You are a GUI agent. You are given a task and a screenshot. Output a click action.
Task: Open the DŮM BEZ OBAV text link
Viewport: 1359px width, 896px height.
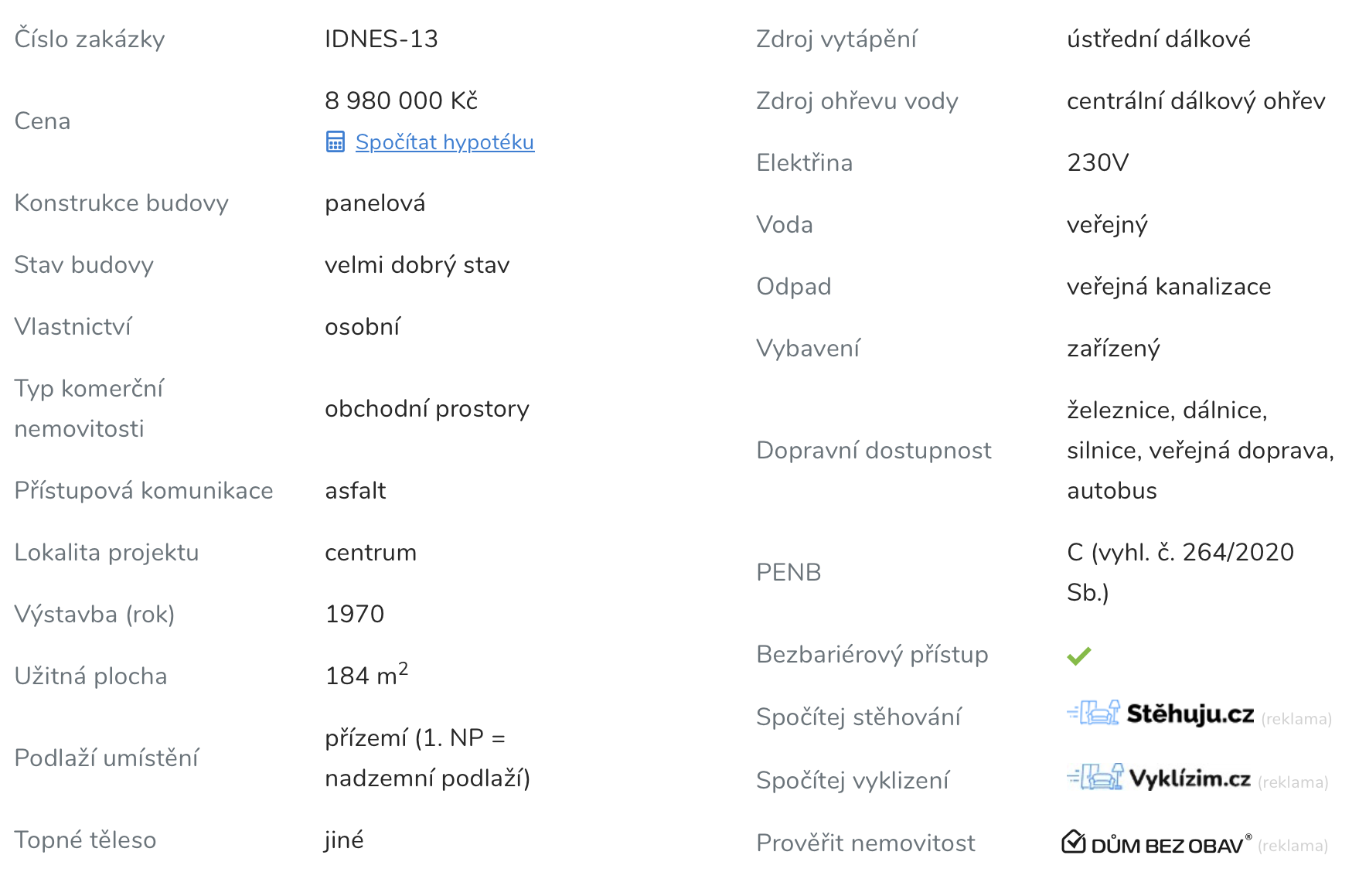pyautogui.click(x=1167, y=845)
